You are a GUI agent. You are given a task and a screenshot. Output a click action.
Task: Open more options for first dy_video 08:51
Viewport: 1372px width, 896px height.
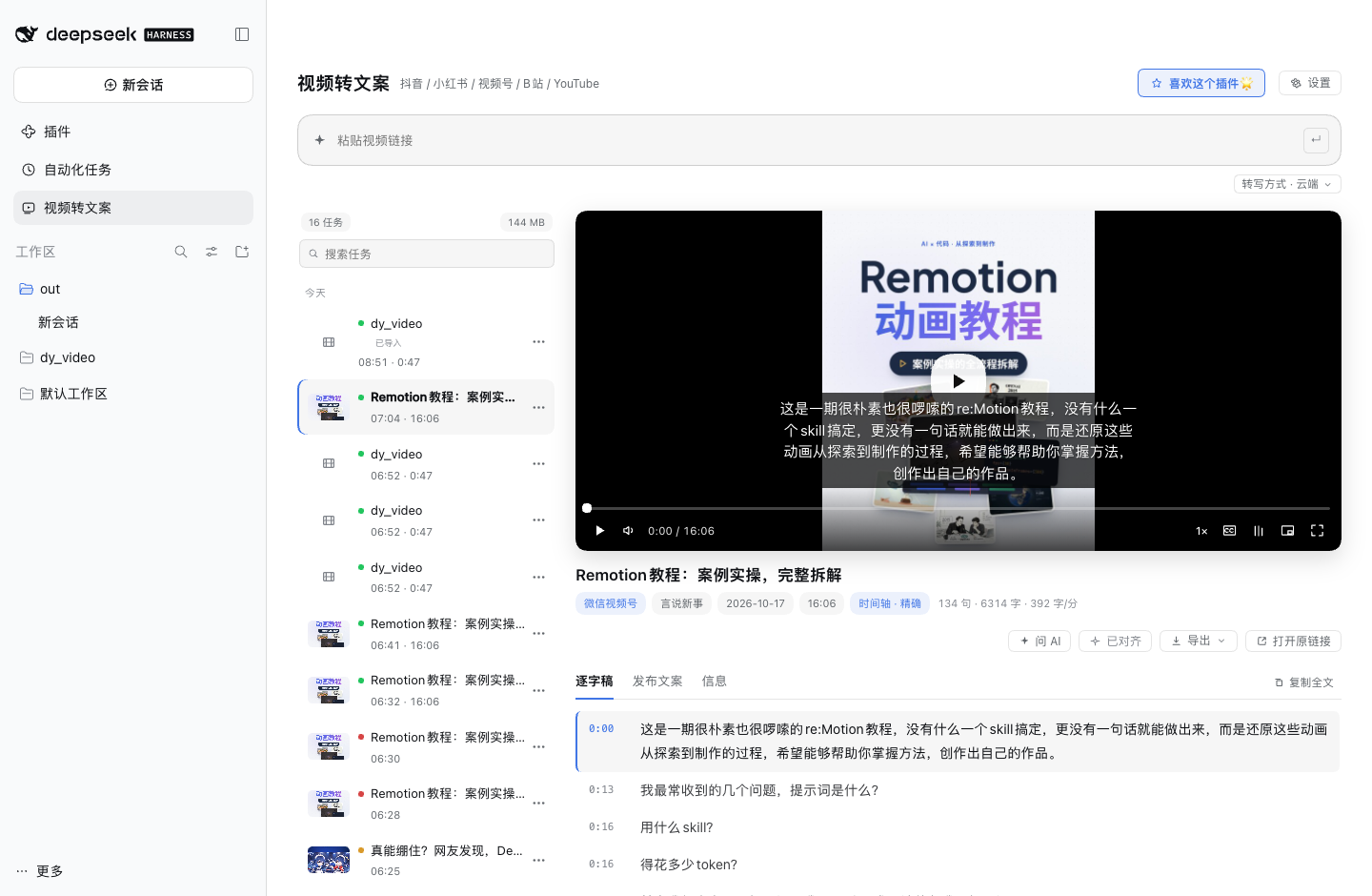(538, 341)
